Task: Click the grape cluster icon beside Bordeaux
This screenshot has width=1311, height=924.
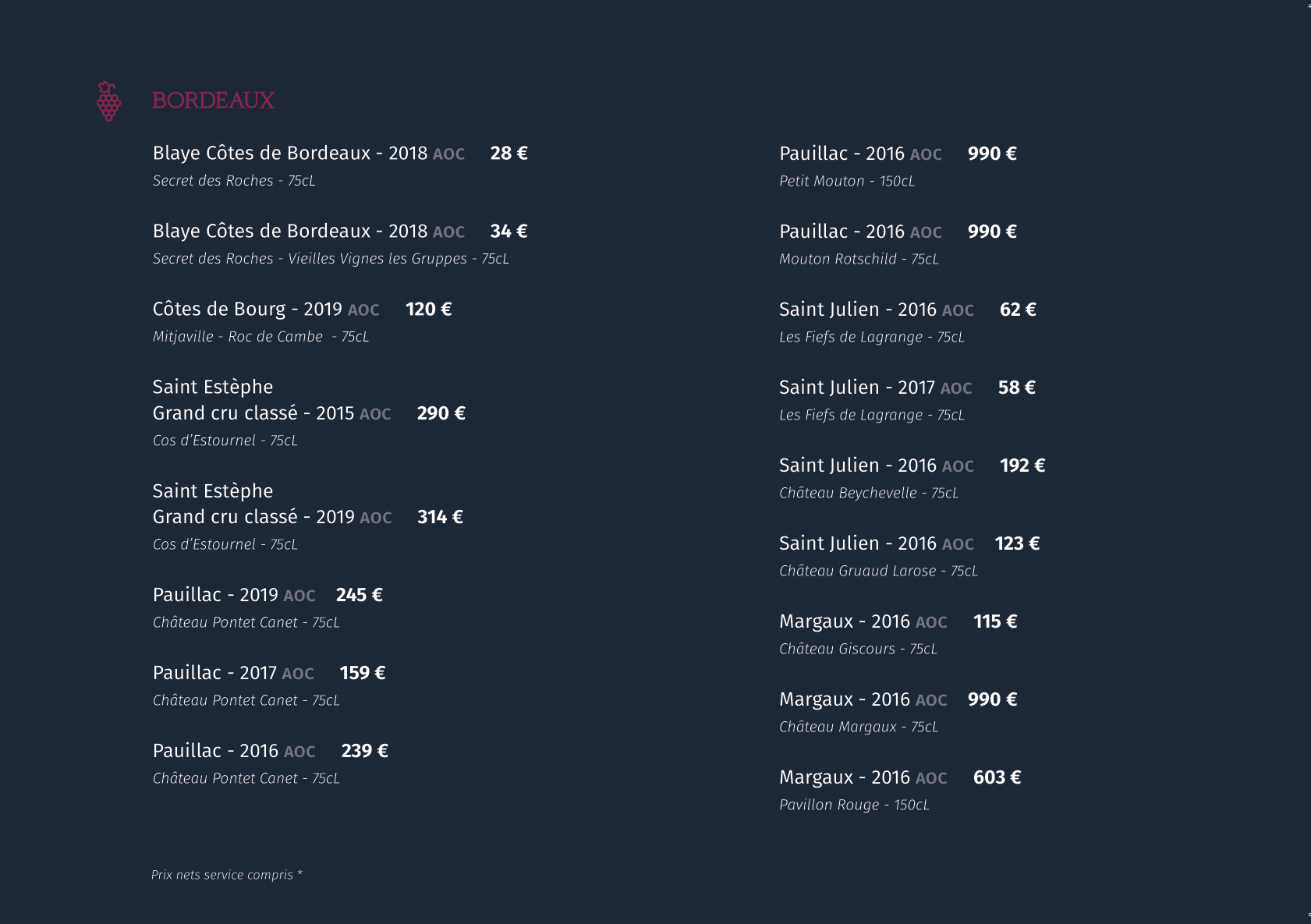Action: point(108,101)
